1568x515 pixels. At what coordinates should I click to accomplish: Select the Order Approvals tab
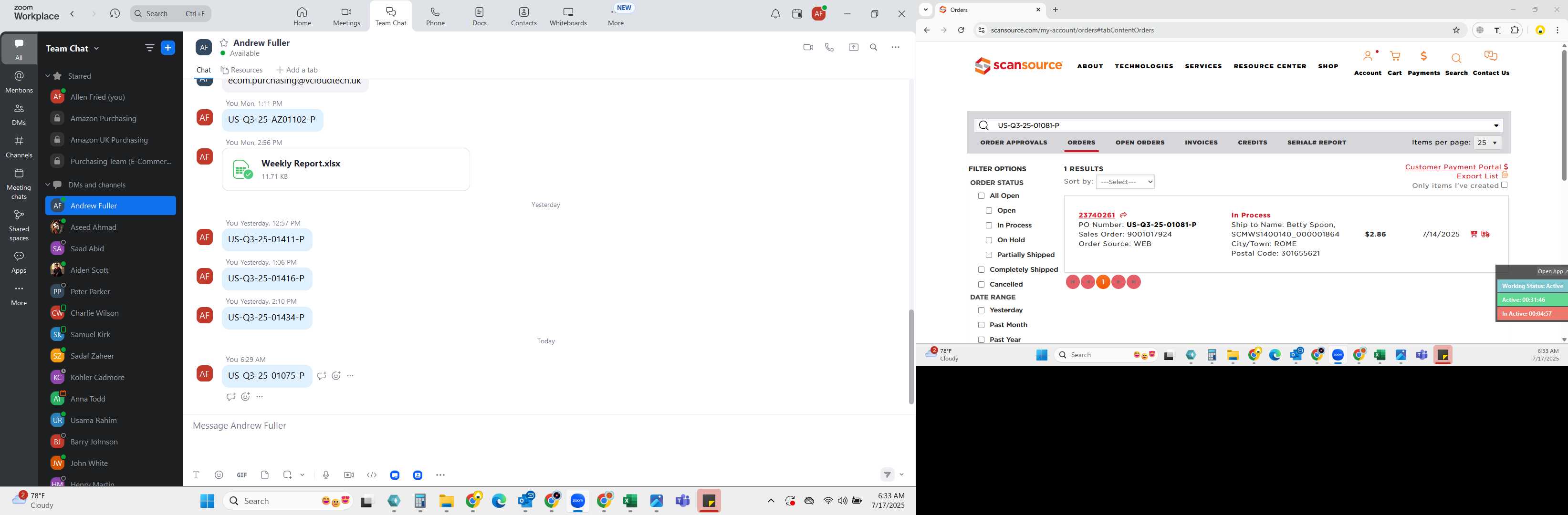[x=1014, y=143]
